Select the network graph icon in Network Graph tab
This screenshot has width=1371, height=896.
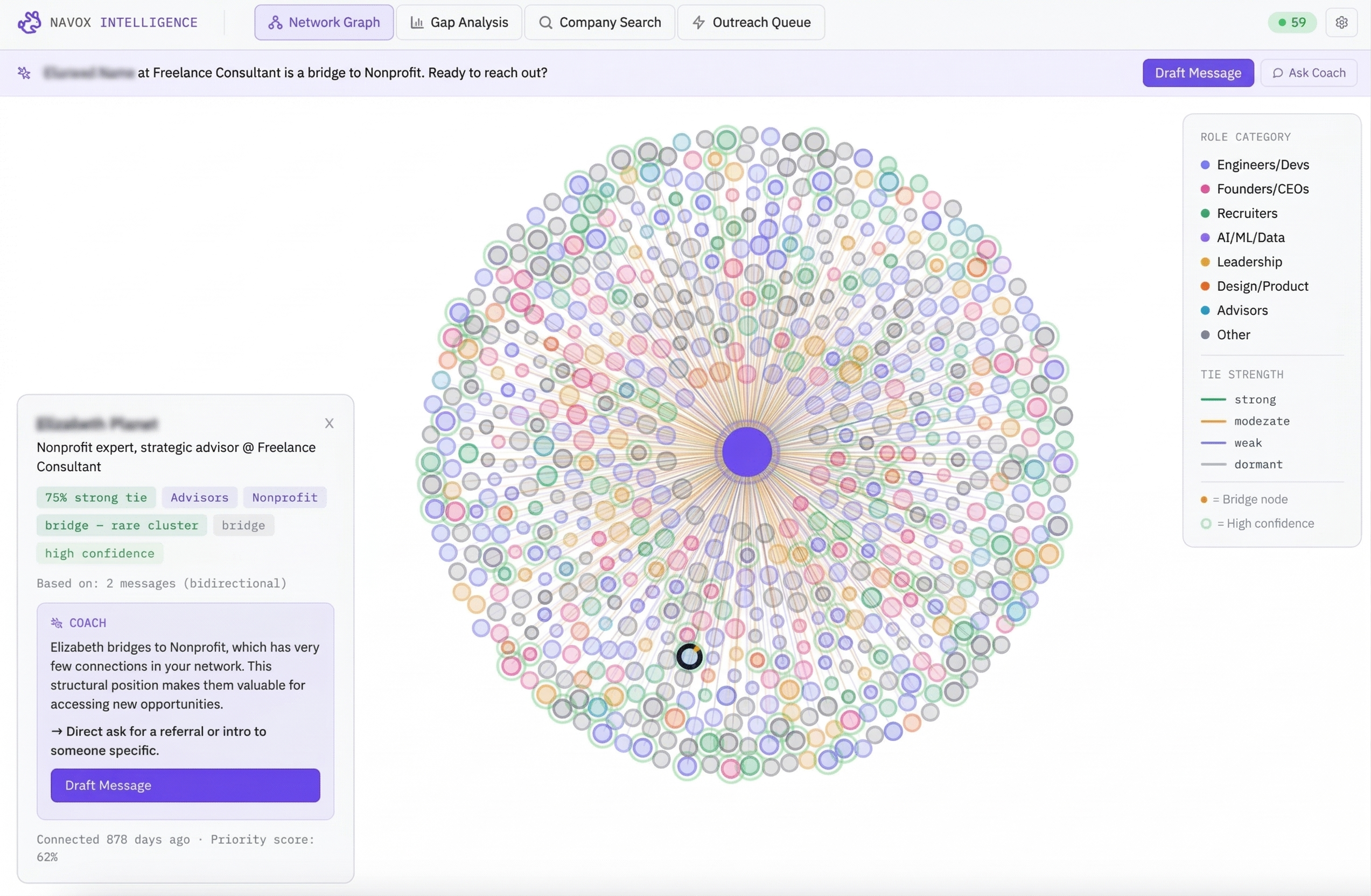pyautogui.click(x=275, y=23)
